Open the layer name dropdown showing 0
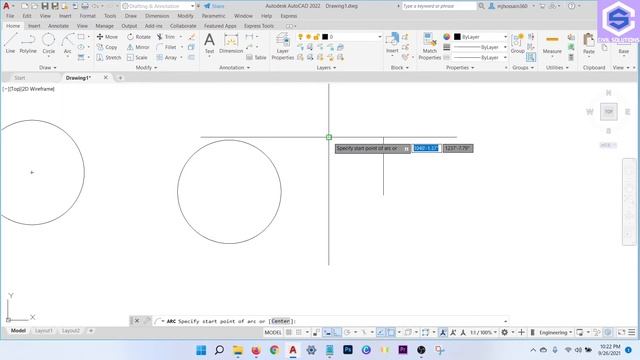The image size is (640, 360). click(x=352, y=37)
